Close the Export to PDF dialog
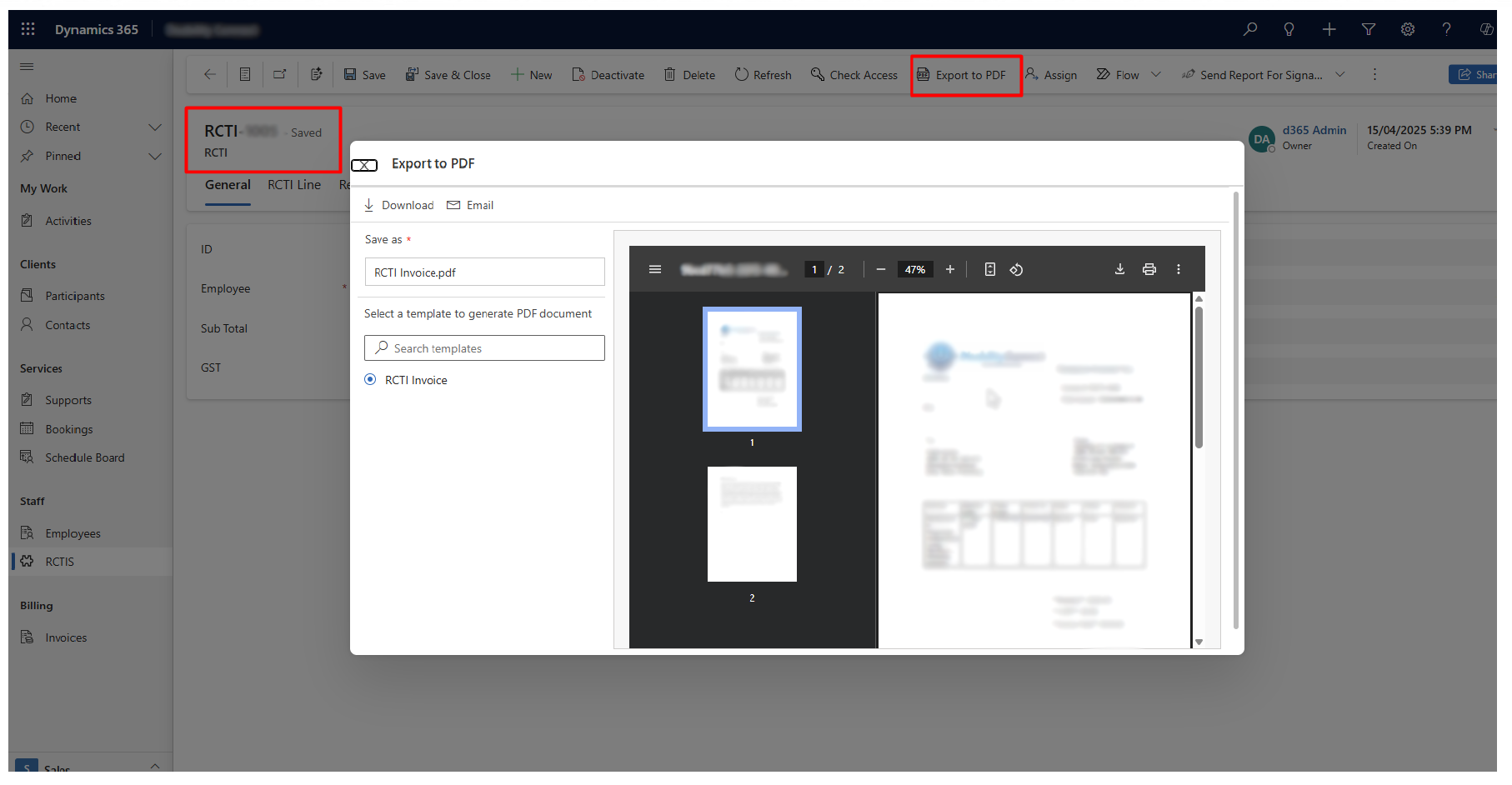The image size is (1512, 785). click(x=364, y=165)
